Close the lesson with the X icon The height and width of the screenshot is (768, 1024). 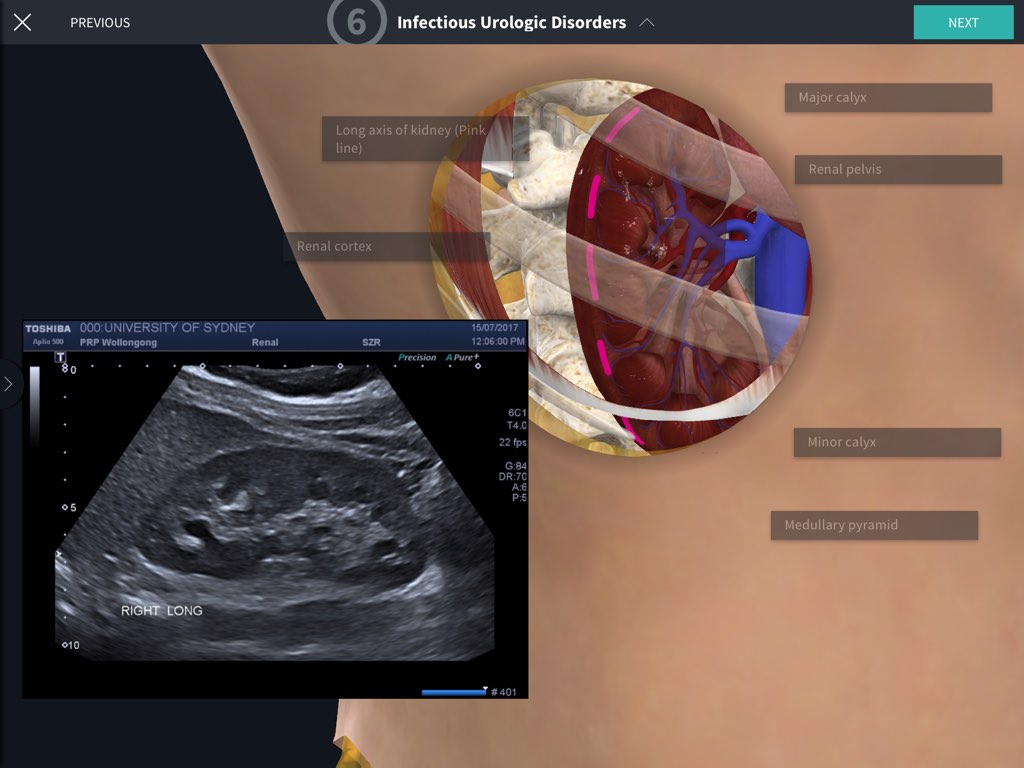[22, 22]
